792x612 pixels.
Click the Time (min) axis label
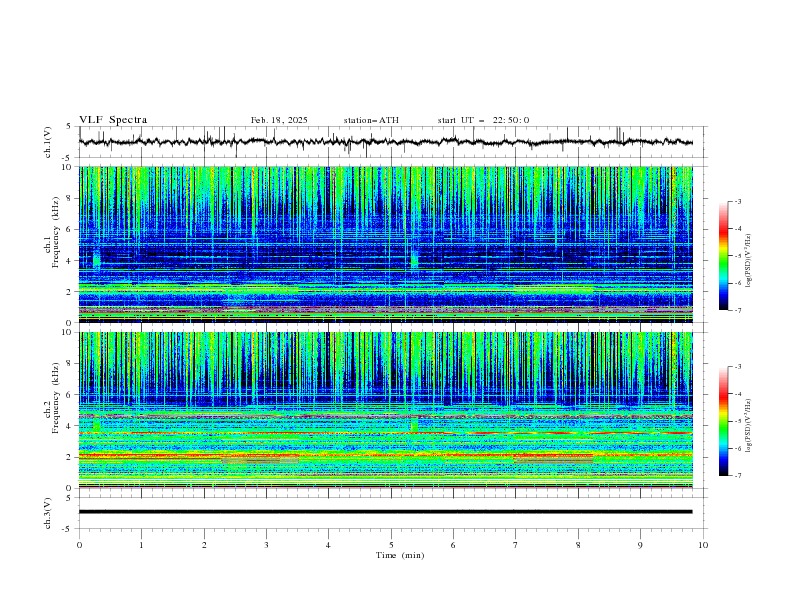point(400,555)
